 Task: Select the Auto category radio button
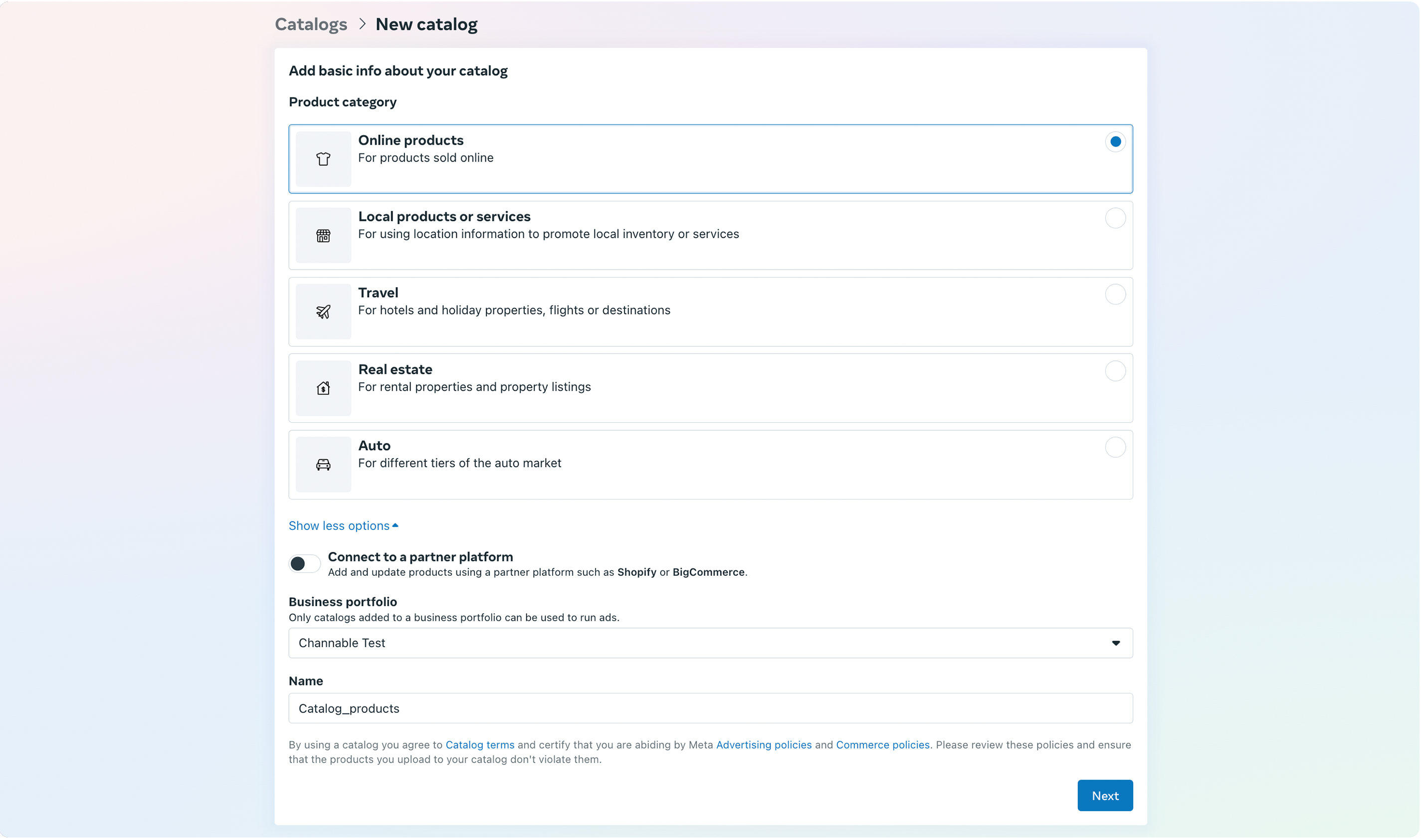(1115, 447)
